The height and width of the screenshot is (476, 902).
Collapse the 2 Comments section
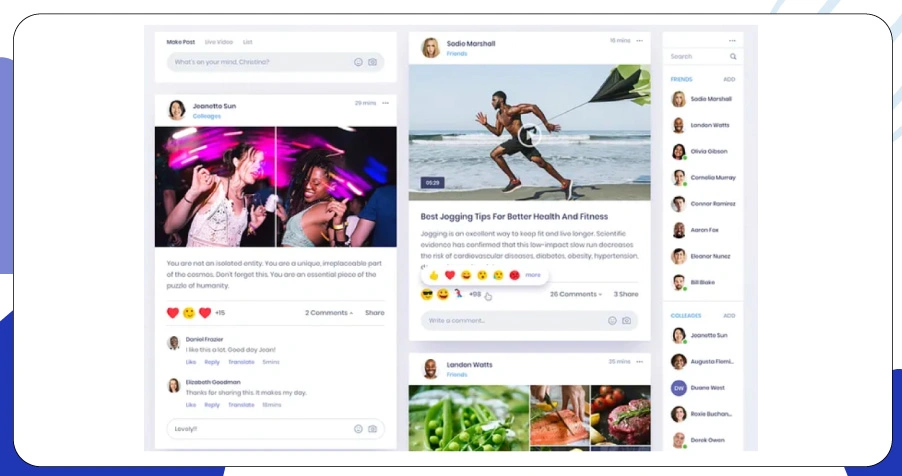tap(329, 313)
